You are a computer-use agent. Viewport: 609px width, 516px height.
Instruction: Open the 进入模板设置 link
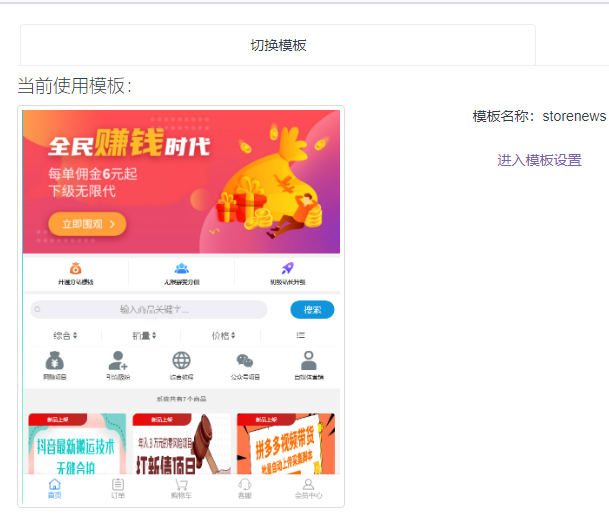click(539, 160)
